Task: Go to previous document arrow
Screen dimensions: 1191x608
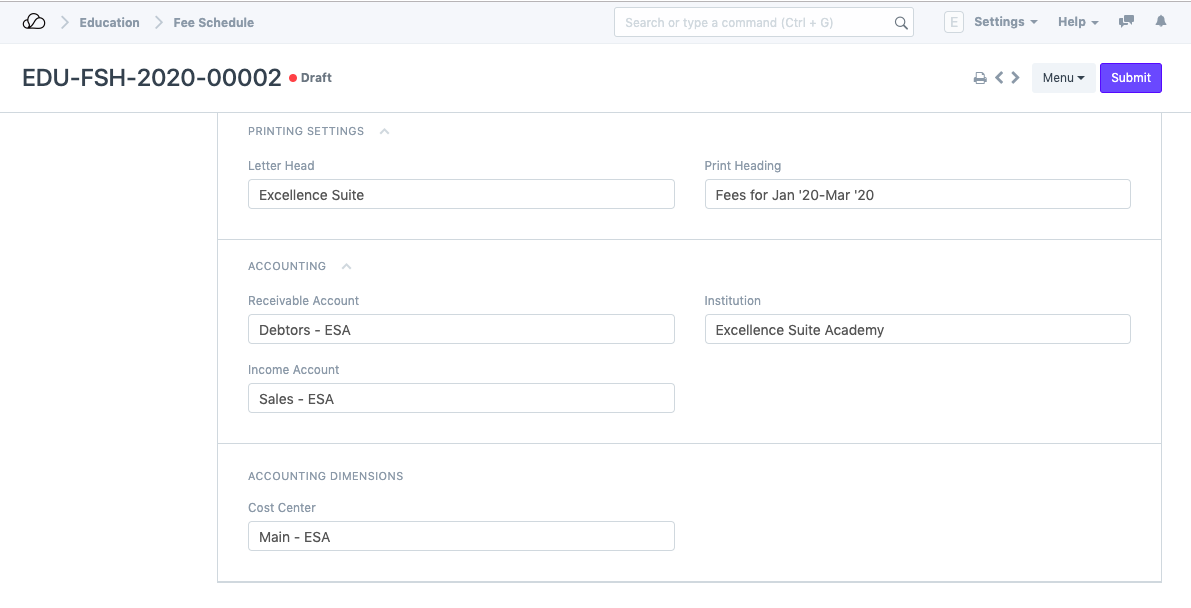Action: [x=999, y=78]
